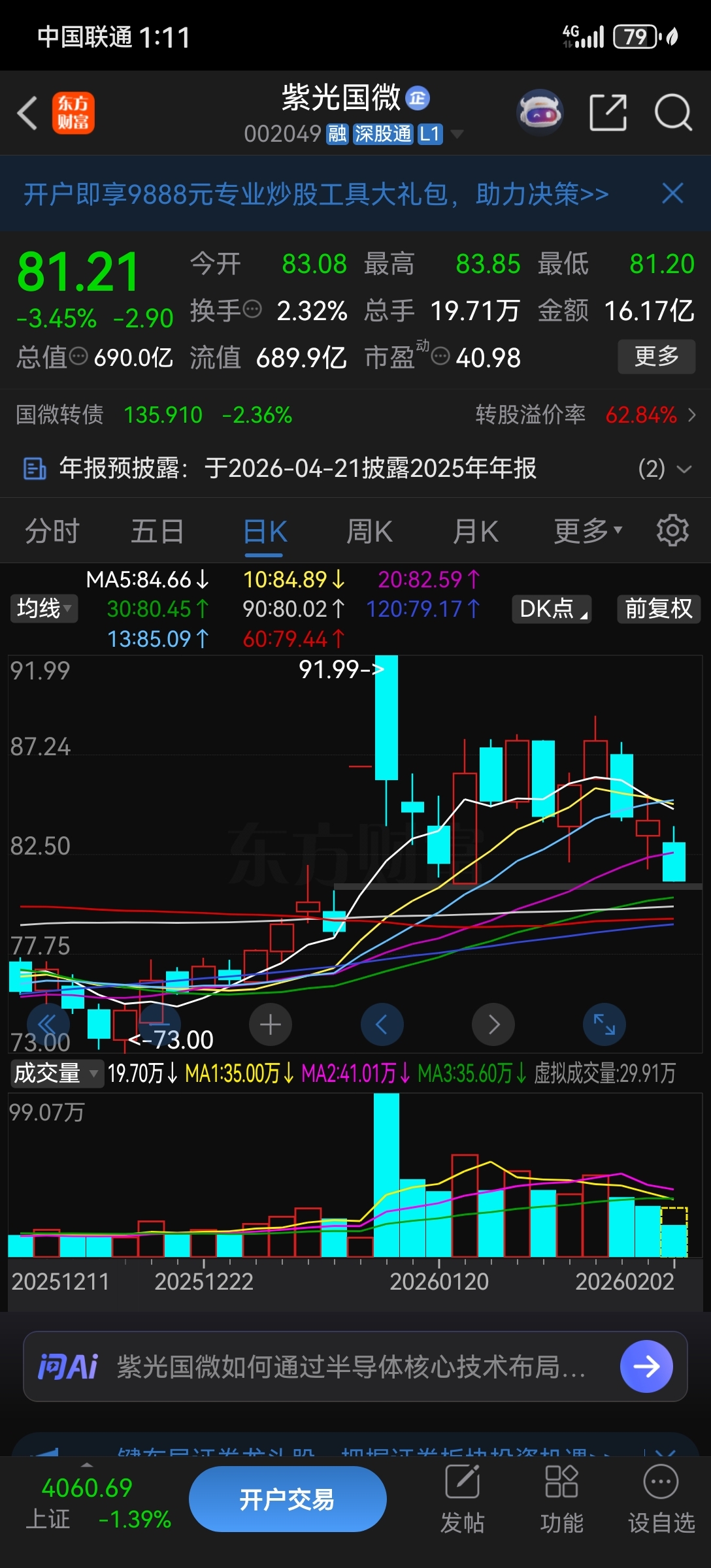Tap the 年报预披露 document icon
The image size is (711, 1568).
tap(35, 468)
